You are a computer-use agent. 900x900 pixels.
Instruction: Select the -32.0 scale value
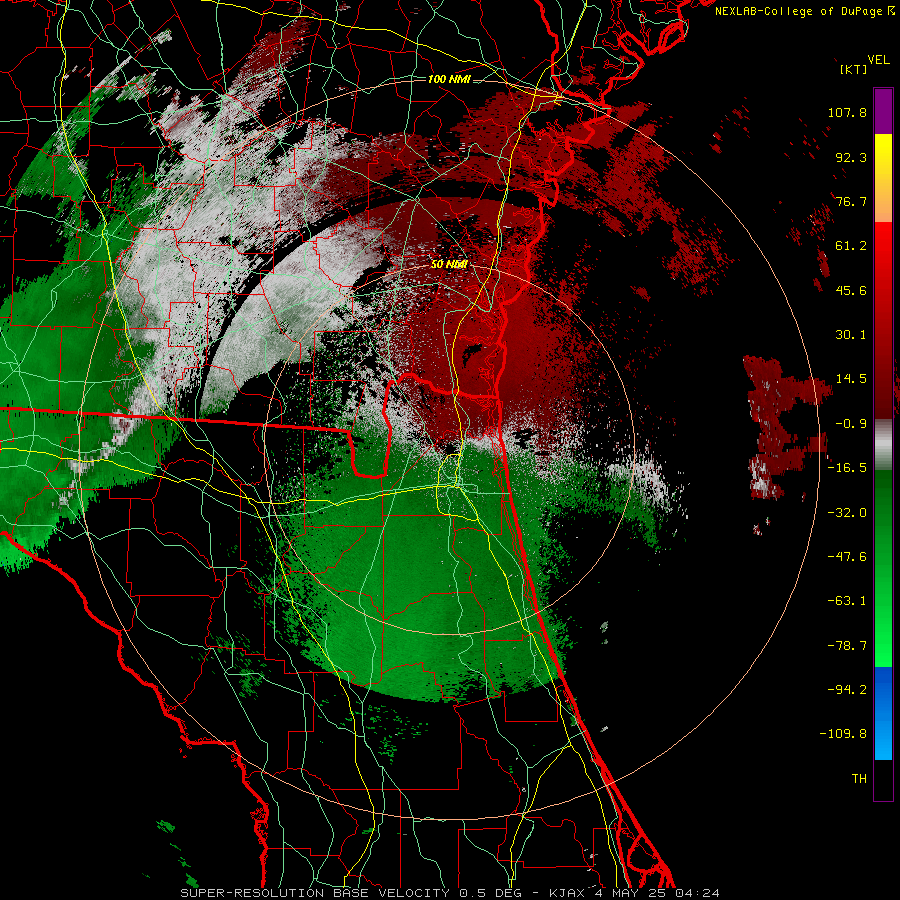(x=847, y=513)
